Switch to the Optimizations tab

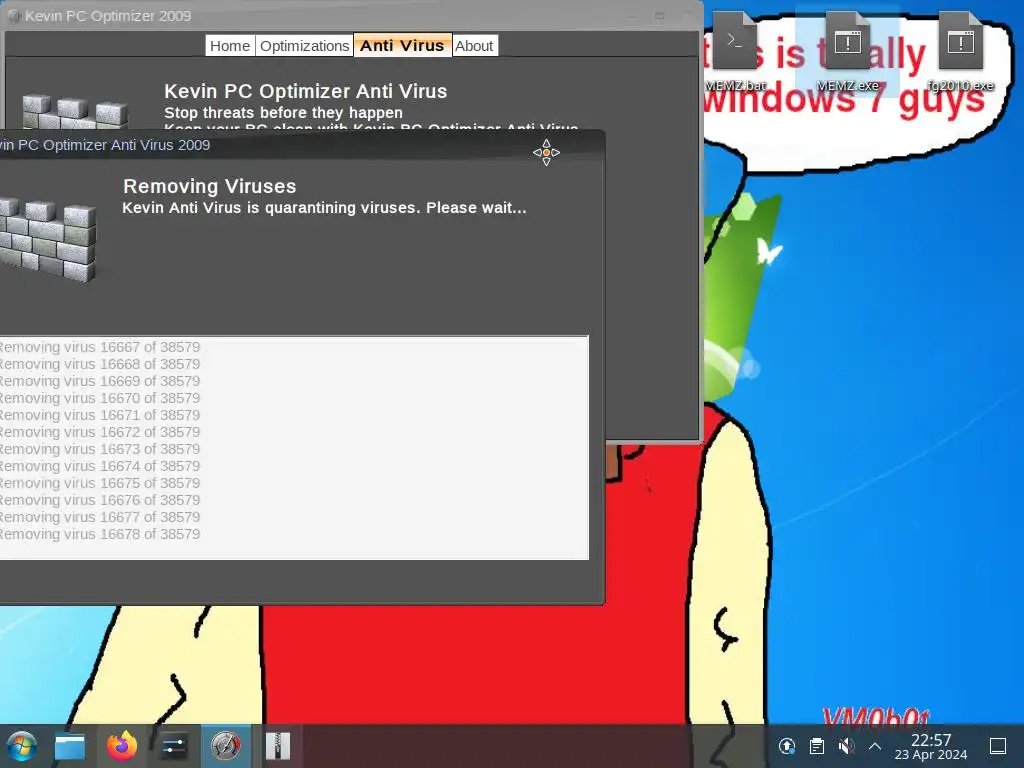click(304, 46)
